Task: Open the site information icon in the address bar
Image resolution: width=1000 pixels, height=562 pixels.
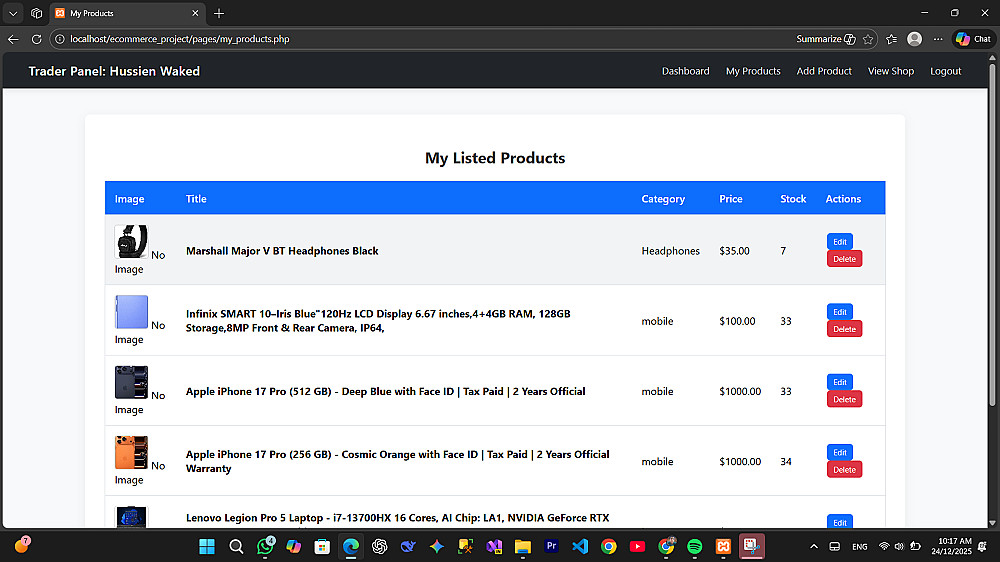Action: click(x=60, y=39)
